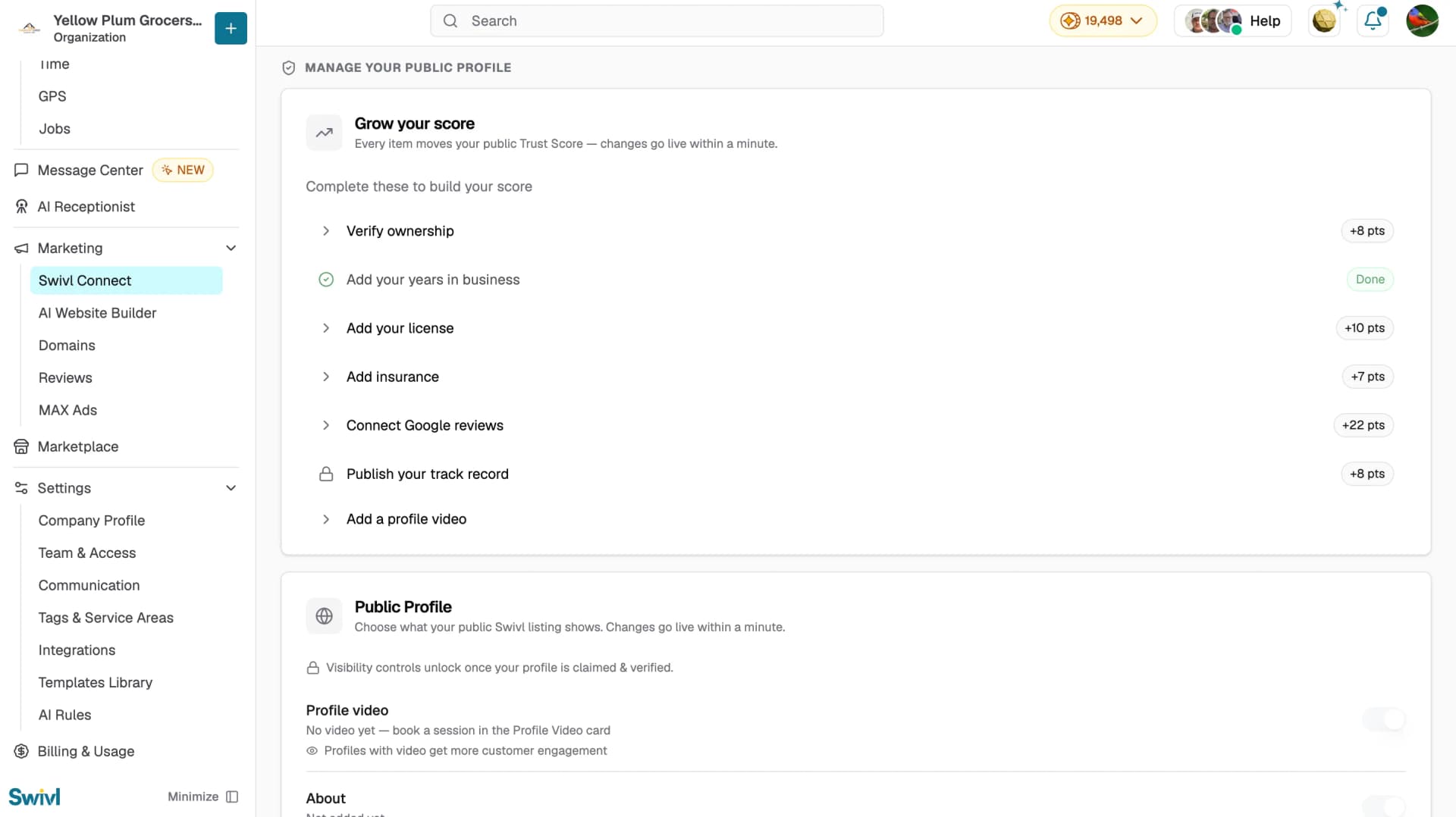The height and width of the screenshot is (817, 1456).
Task: Click the Settings sliders icon
Action: pyautogui.click(x=21, y=488)
